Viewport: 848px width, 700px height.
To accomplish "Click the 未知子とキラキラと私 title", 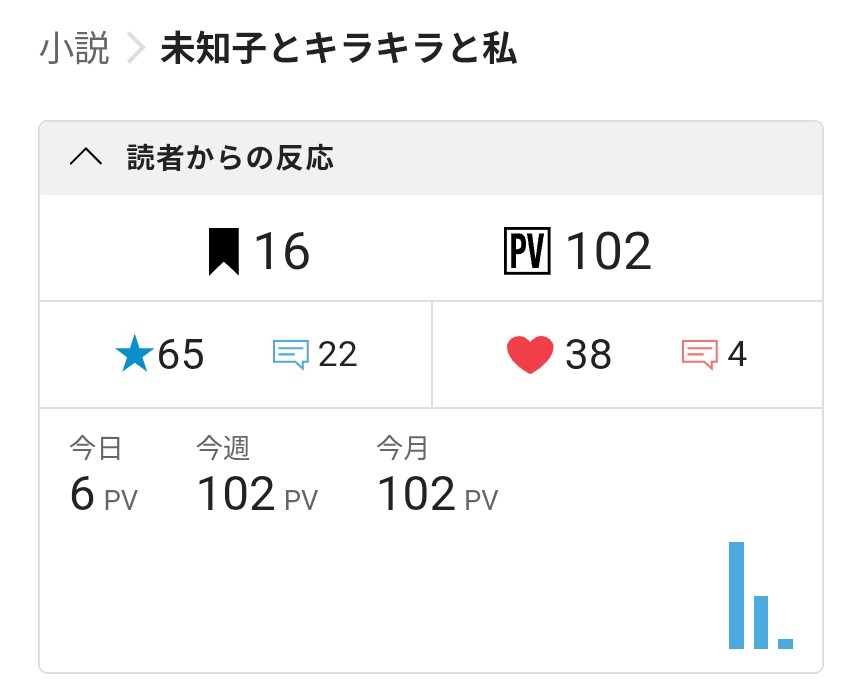I will point(339,50).
